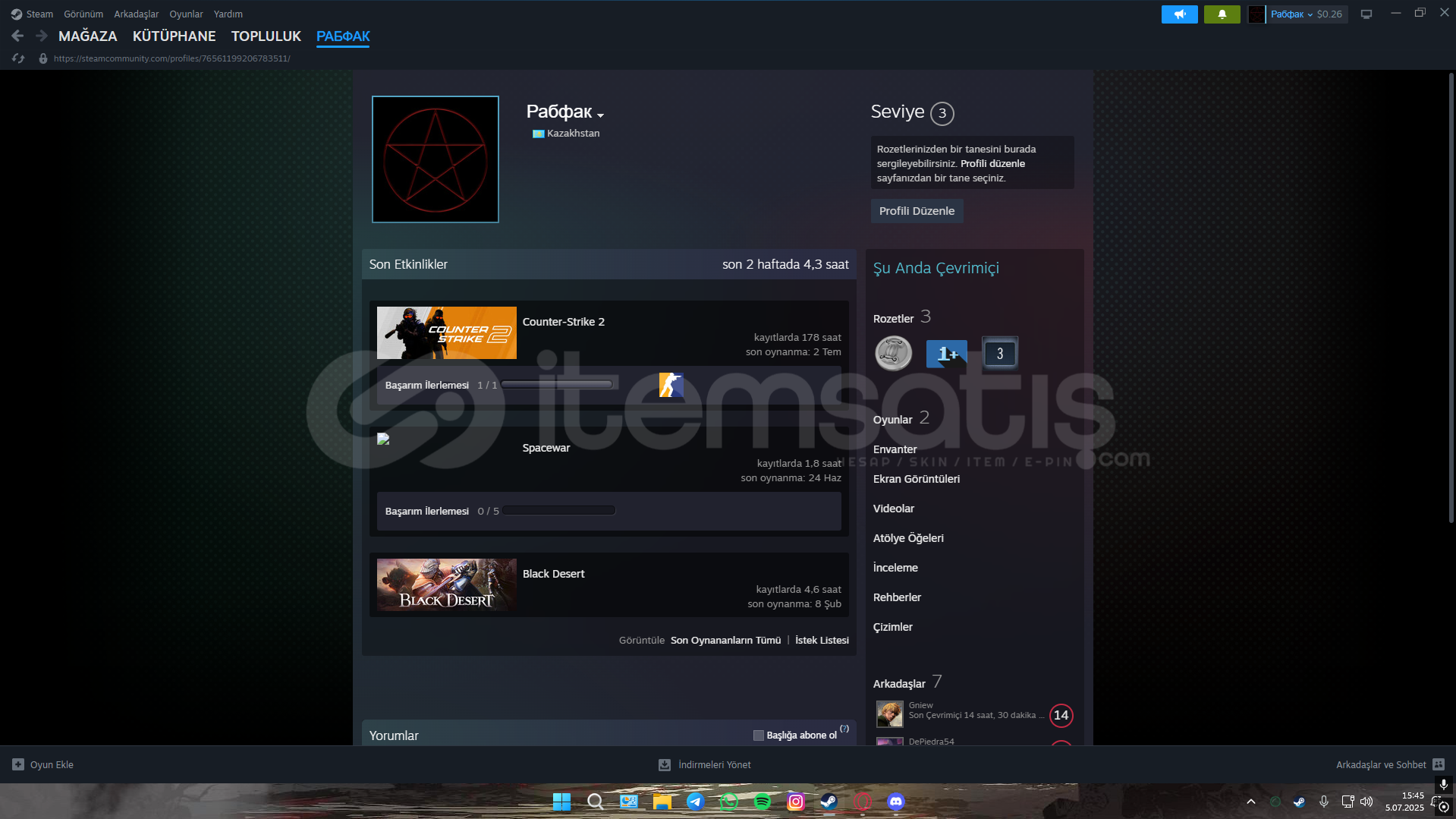The width and height of the screenshot is (1456, 819).
Task: Open Ekran Görüntüleri link
Action: [x=916, y=479]
